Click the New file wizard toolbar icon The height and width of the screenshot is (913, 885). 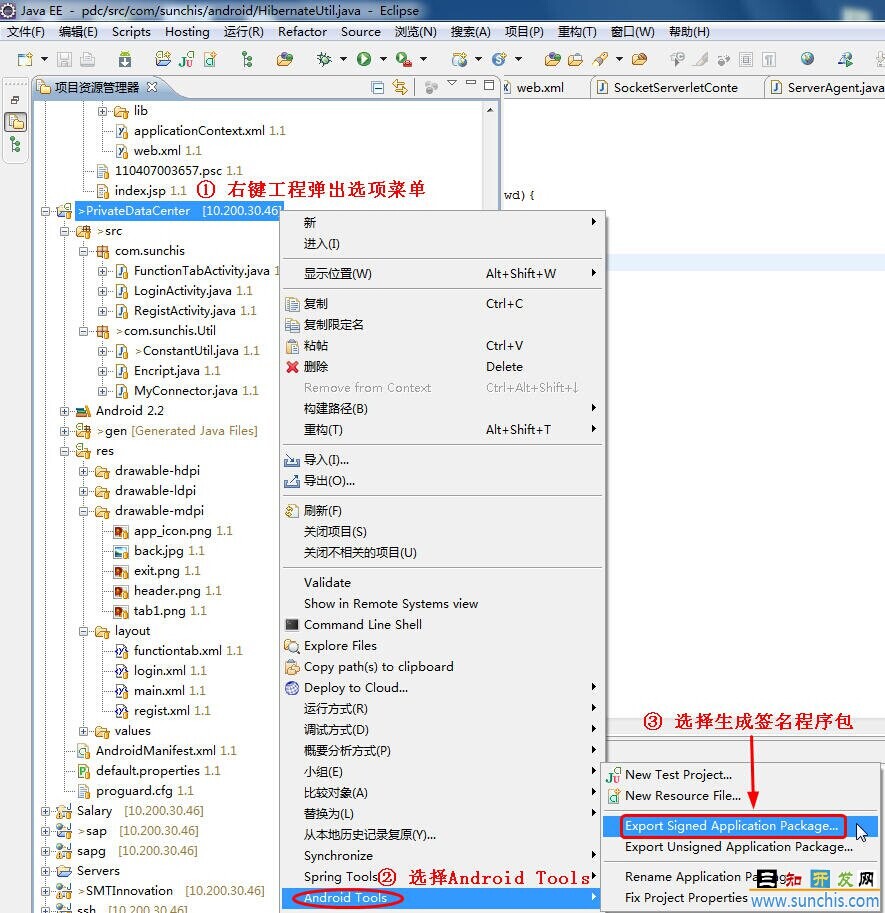[x=24, y=59]
